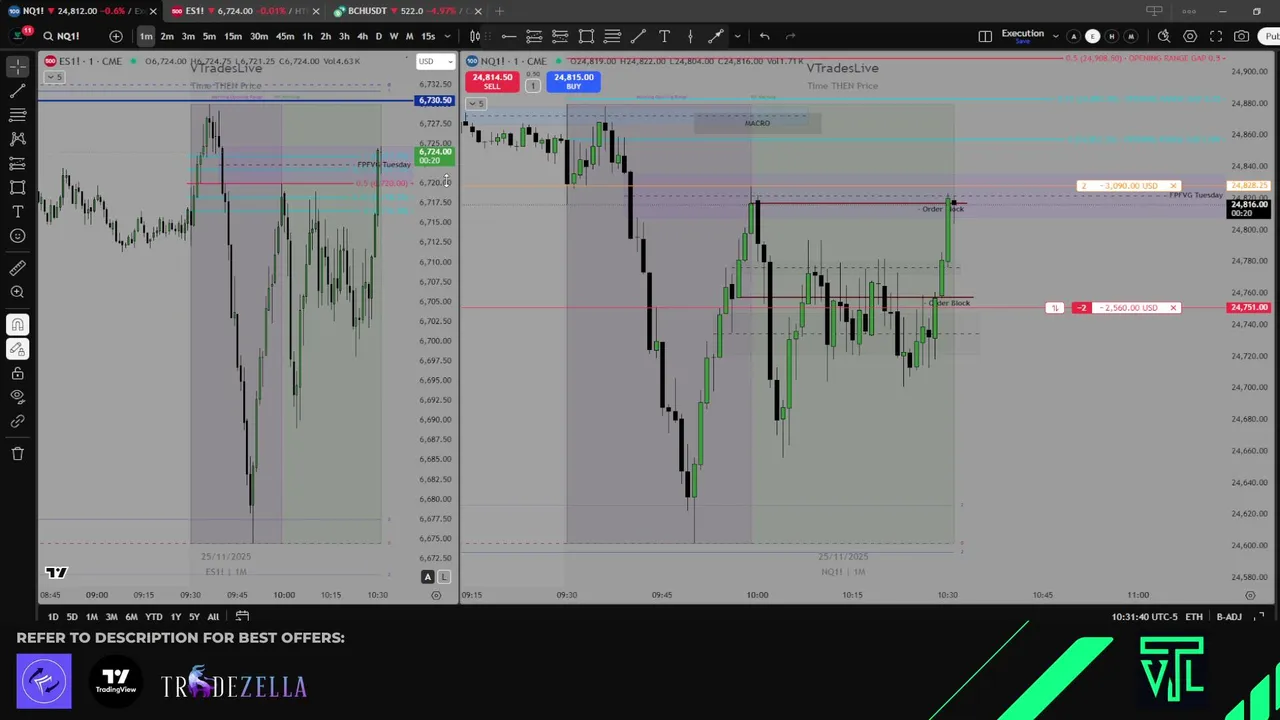Select the E circle button in top bar
The height and width of the screenshot is (720, 1280).
pyautogui.click(x=1093, y=36)
